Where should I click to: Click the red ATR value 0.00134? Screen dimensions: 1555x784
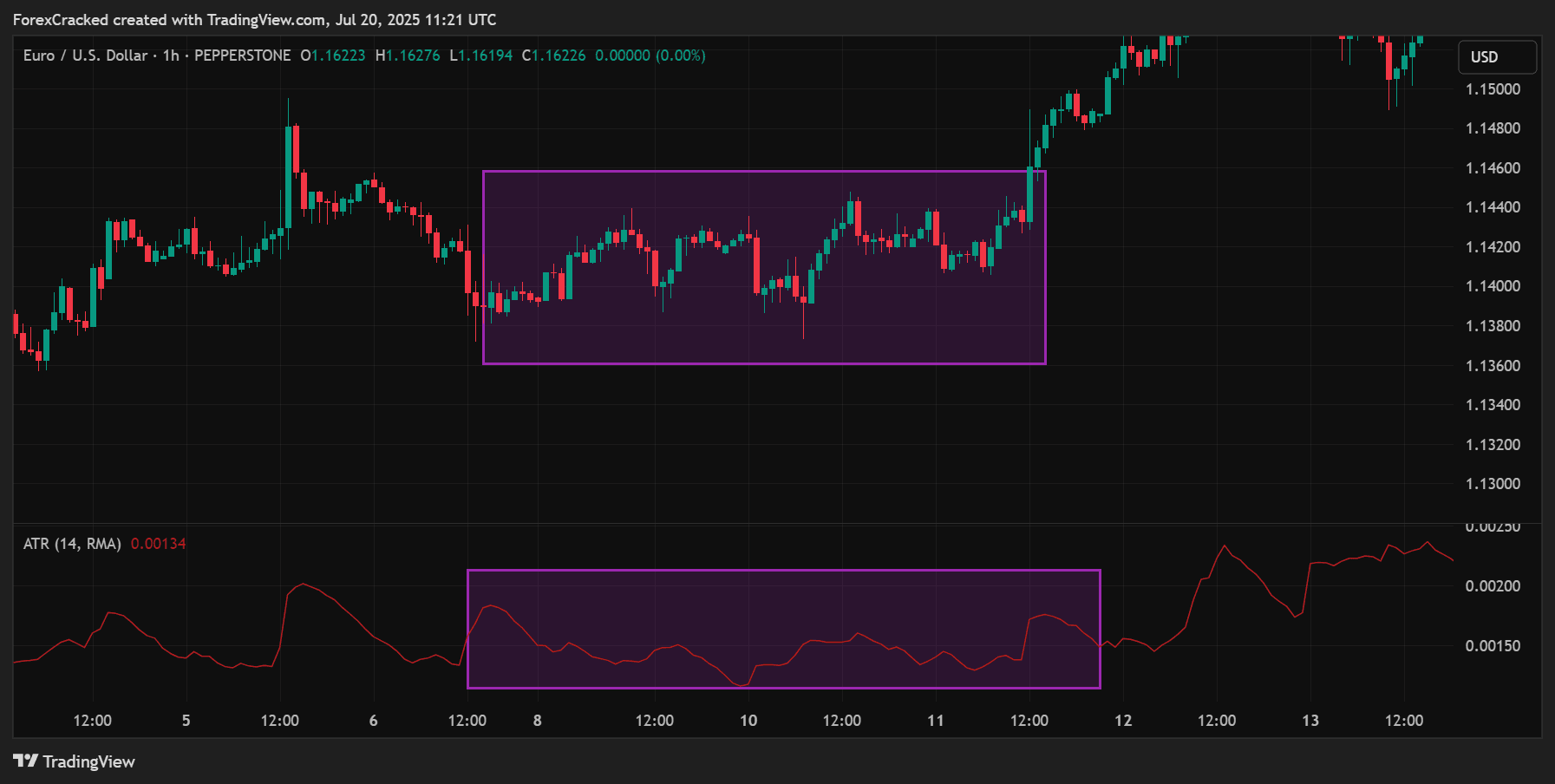tap(160, 543)
